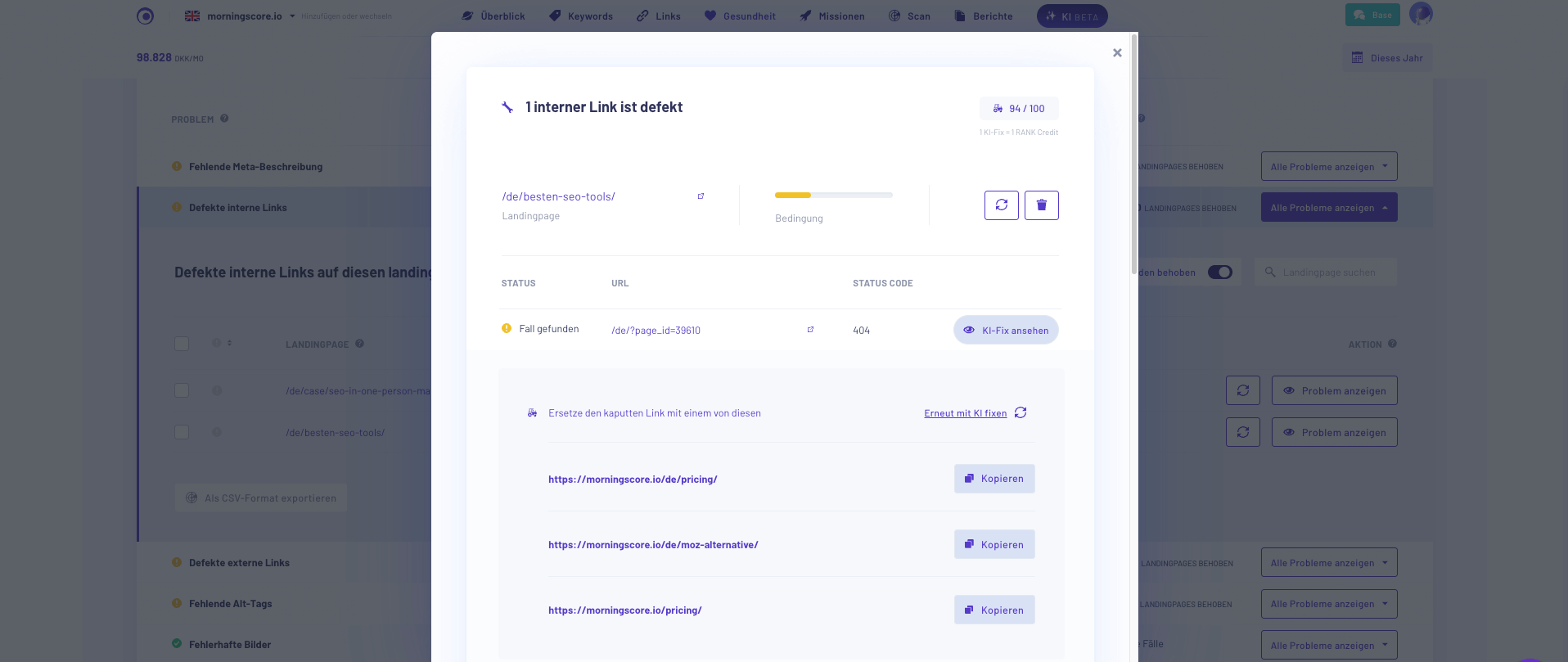Open the https://morningscore.io/pricing/ link
1568x662 pixels.
tap(625, 610)
